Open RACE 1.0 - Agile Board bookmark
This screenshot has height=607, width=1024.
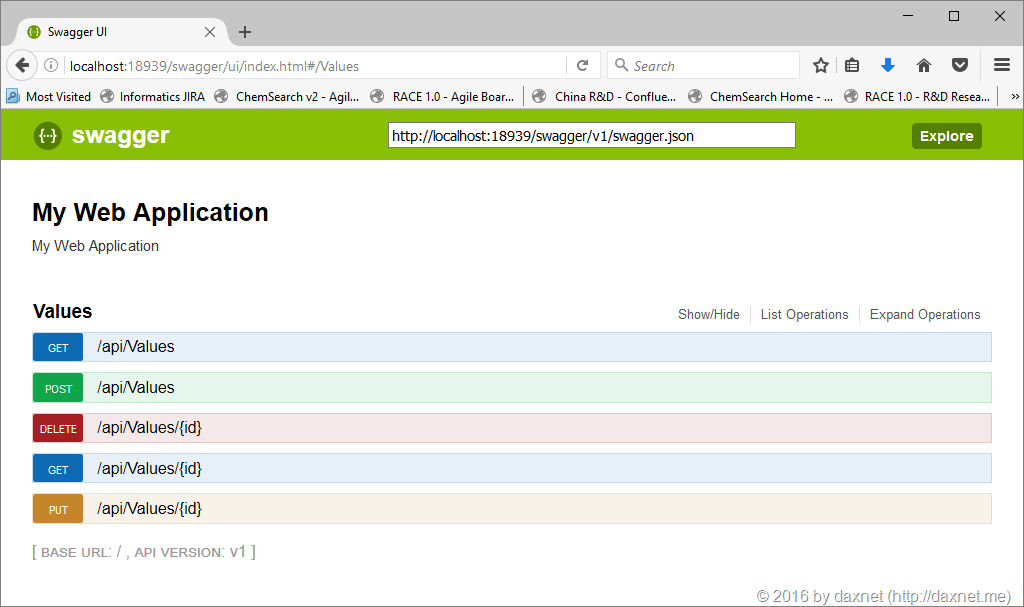pyautogui.click(x=443, y=97)
